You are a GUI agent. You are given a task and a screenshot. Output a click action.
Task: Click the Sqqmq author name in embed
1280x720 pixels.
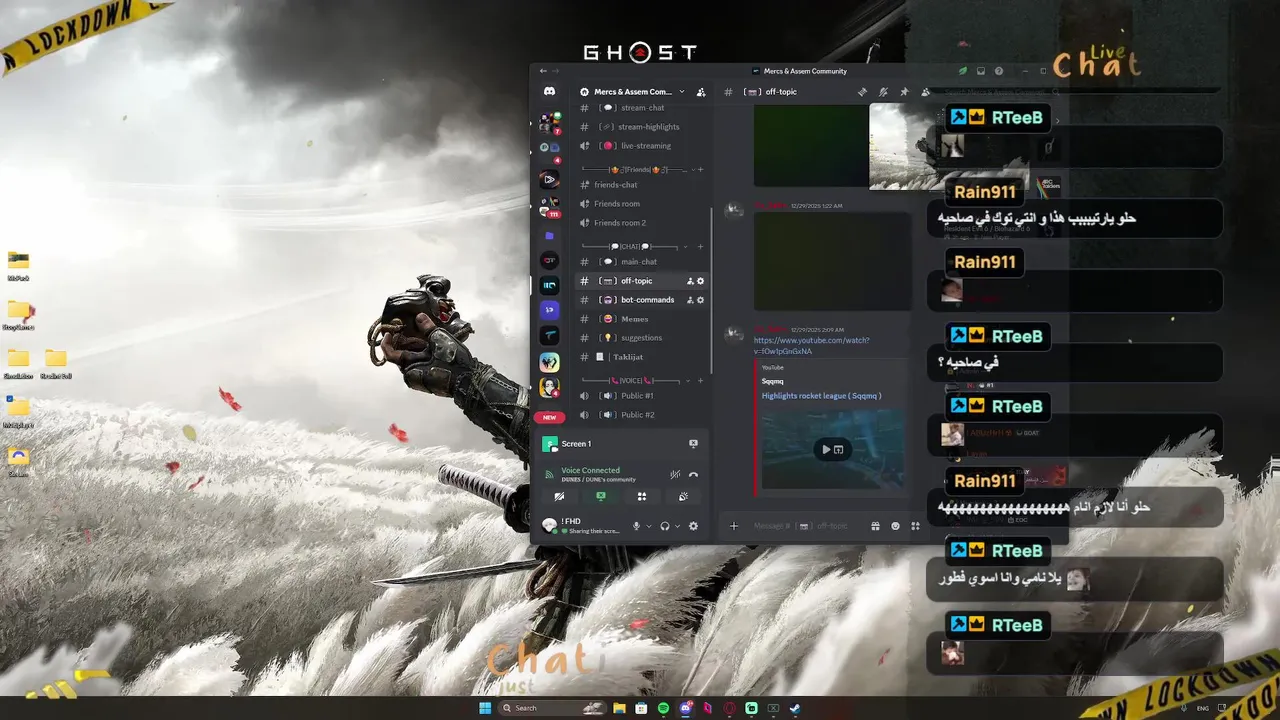(772, 381)
